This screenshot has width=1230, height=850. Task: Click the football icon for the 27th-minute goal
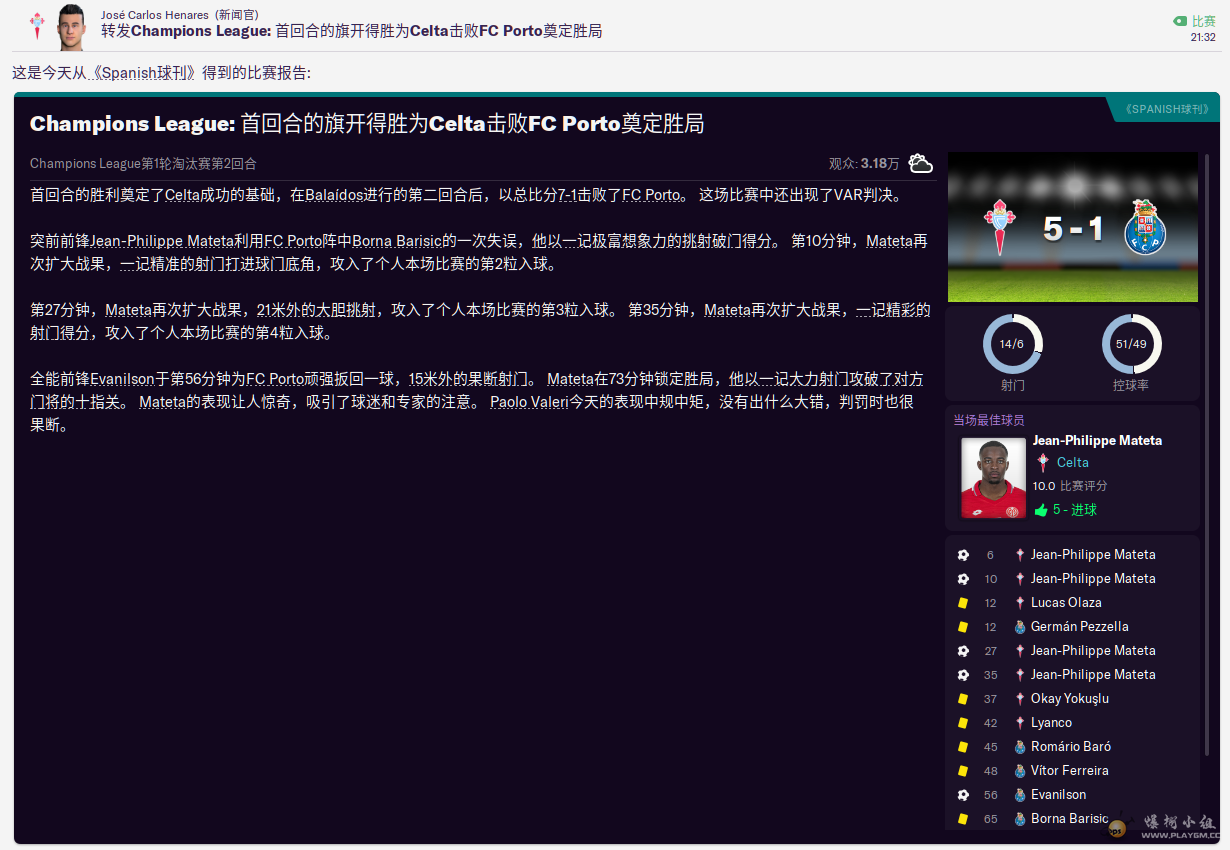963,651
